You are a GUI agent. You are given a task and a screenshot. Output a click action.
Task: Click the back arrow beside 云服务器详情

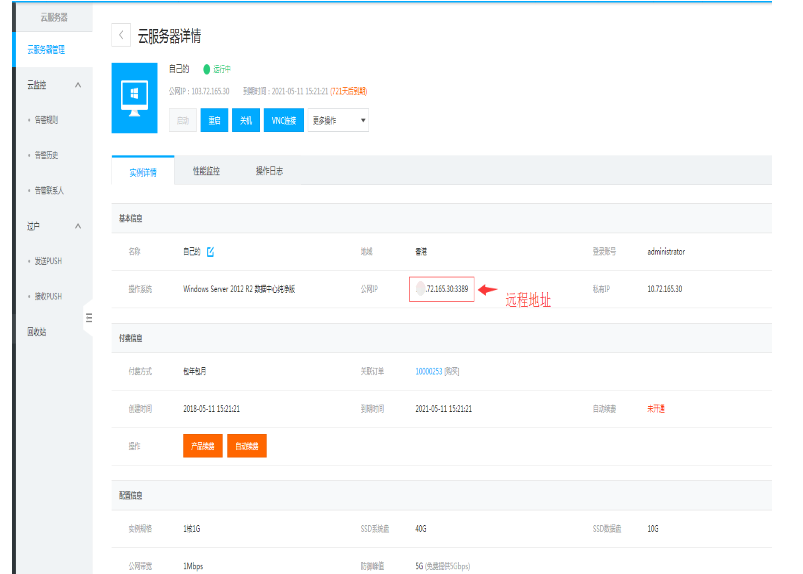[122, 36]
